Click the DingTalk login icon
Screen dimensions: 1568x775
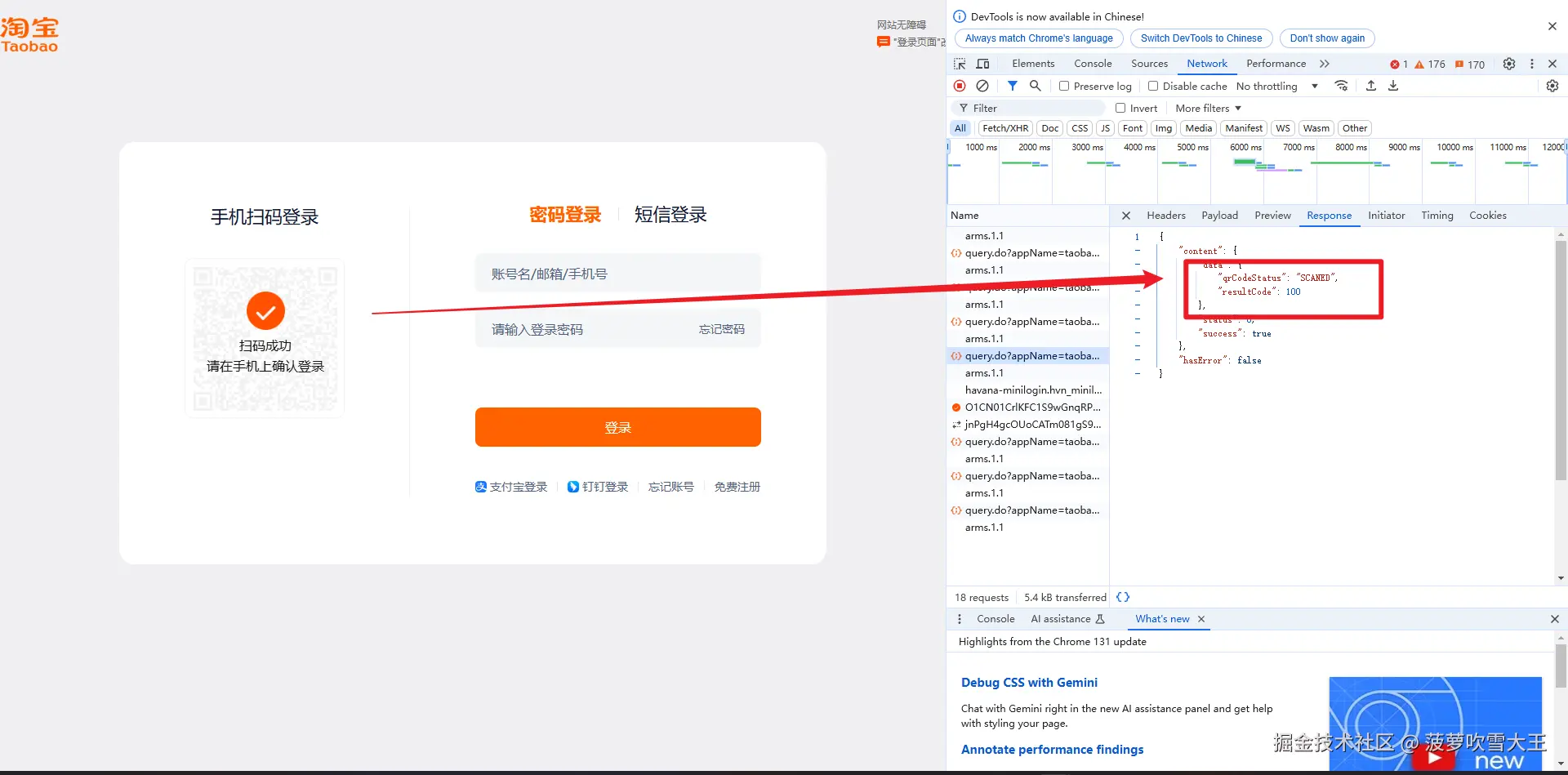click(x=573, y=487)
